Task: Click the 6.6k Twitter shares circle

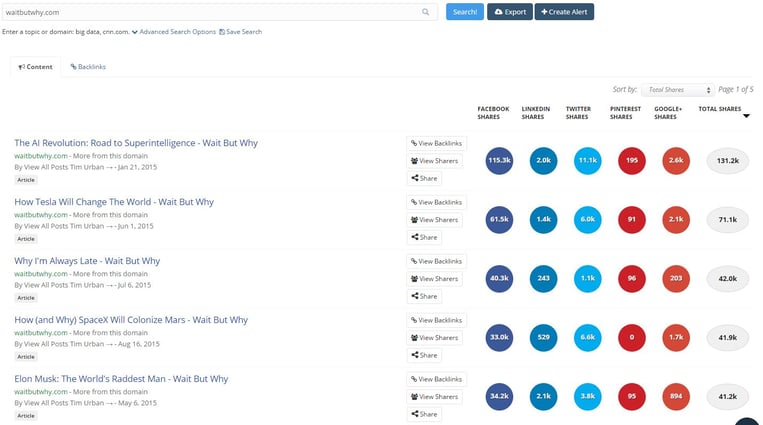Action: point(587,337)
